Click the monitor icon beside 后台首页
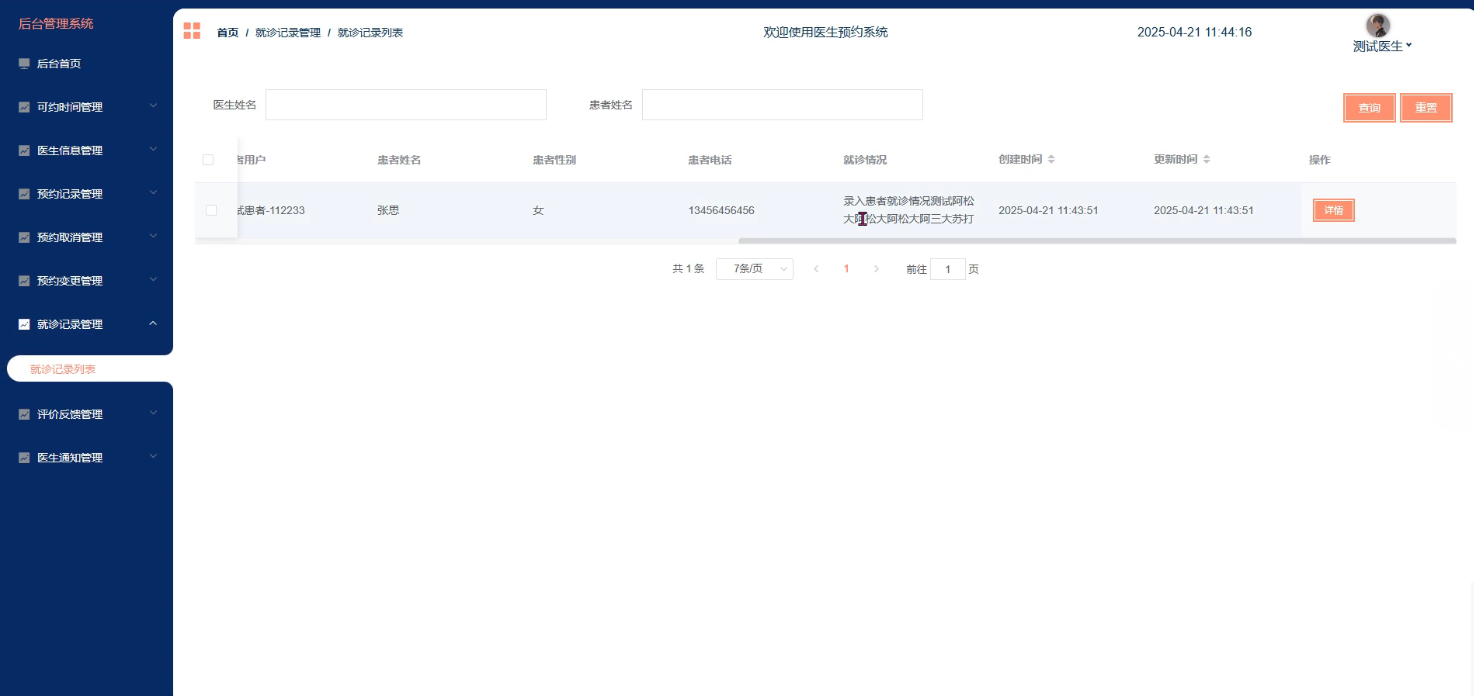 (24, 63)
